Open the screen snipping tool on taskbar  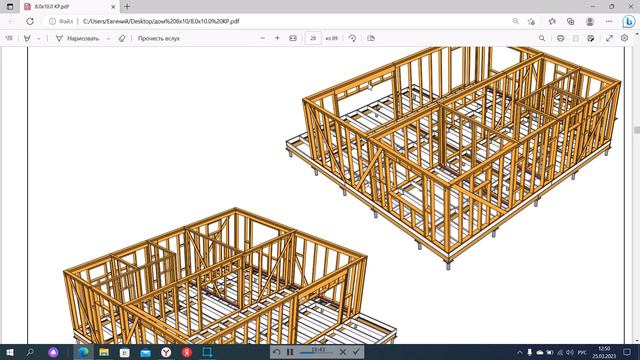click(x=207, y=352)
